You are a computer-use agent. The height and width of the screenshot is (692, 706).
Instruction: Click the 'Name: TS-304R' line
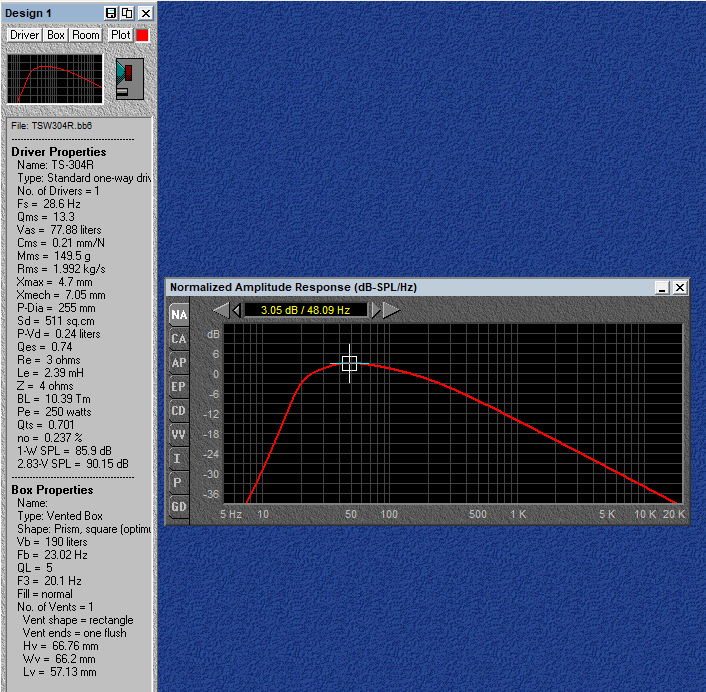click(x=55, y=165)
